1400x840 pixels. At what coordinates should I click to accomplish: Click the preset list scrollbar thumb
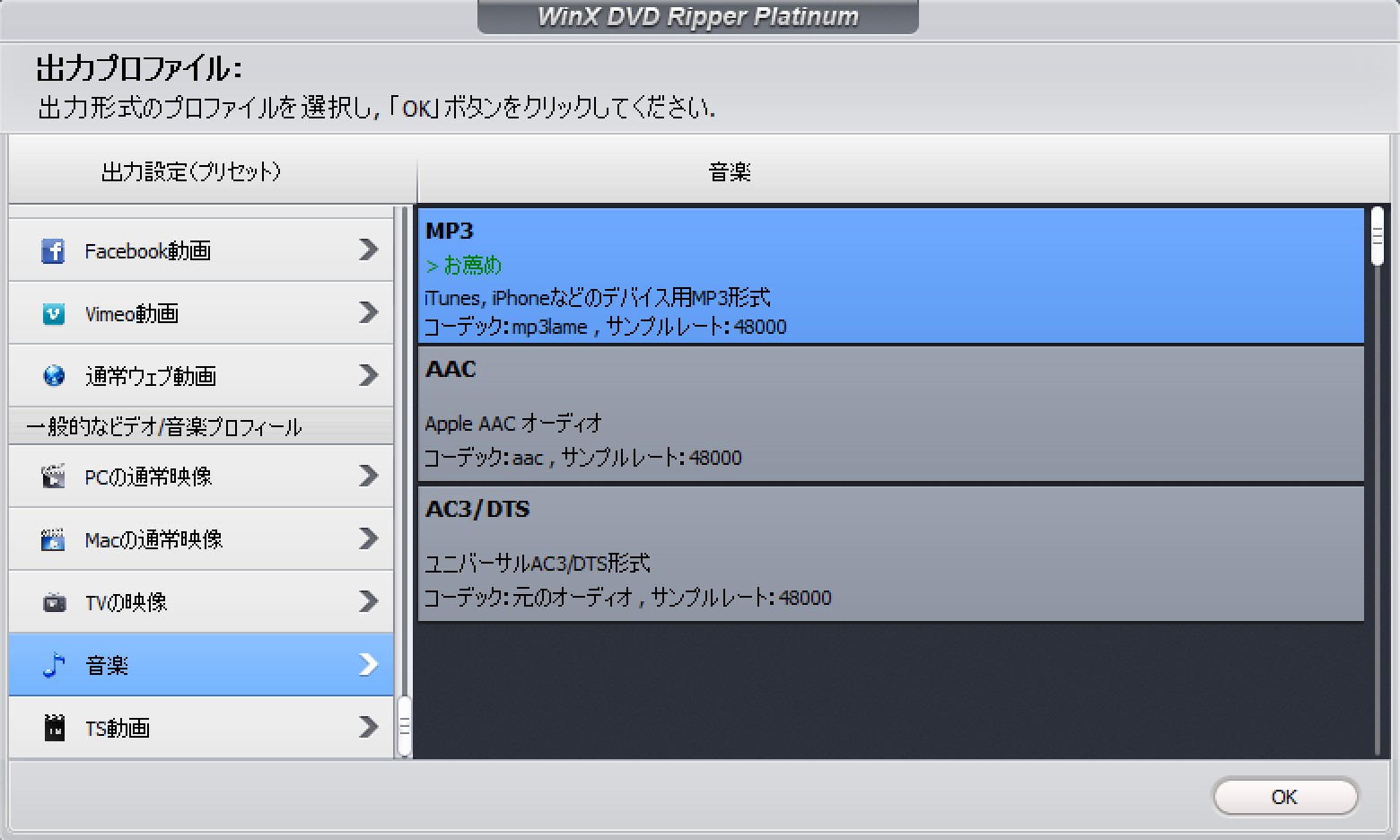tap(405, 726)
